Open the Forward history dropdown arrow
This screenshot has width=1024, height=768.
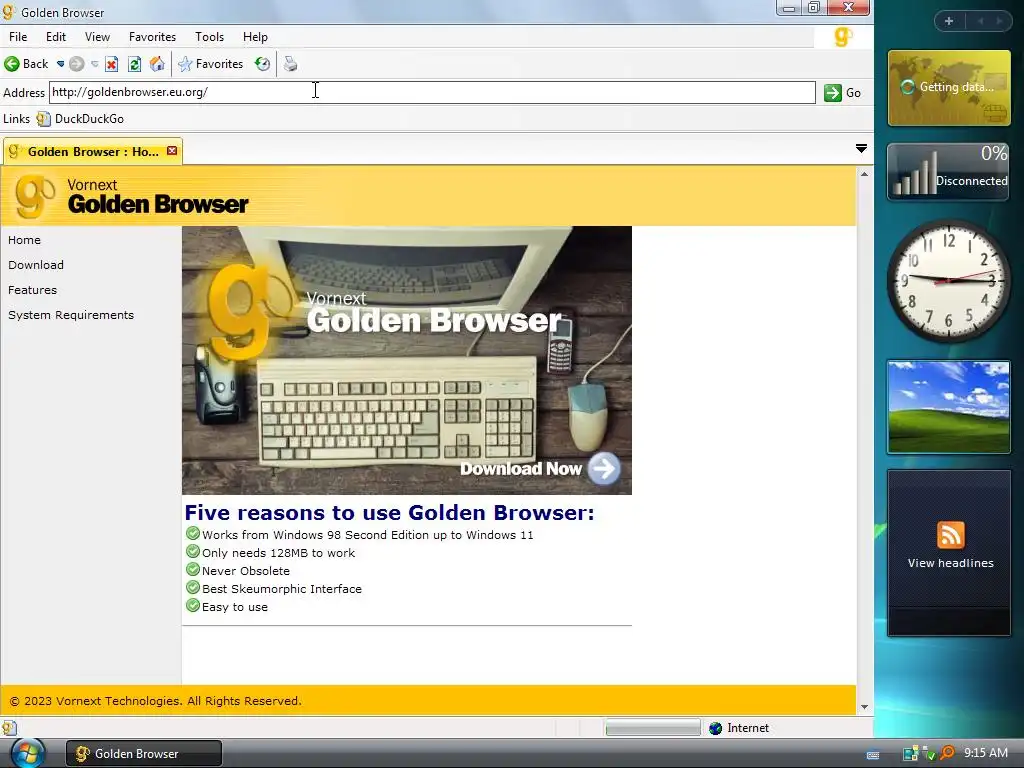point(95,64)
